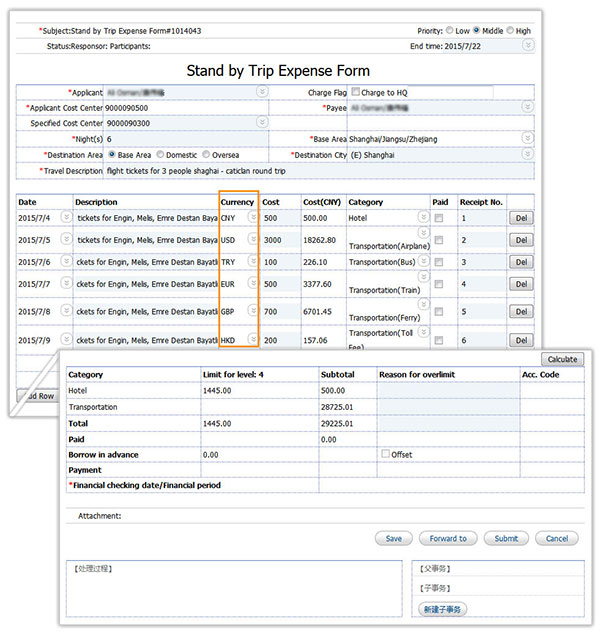This screenshot has width=600, height=633.
Task: Click the Calculate button
Action: (562, 359)
